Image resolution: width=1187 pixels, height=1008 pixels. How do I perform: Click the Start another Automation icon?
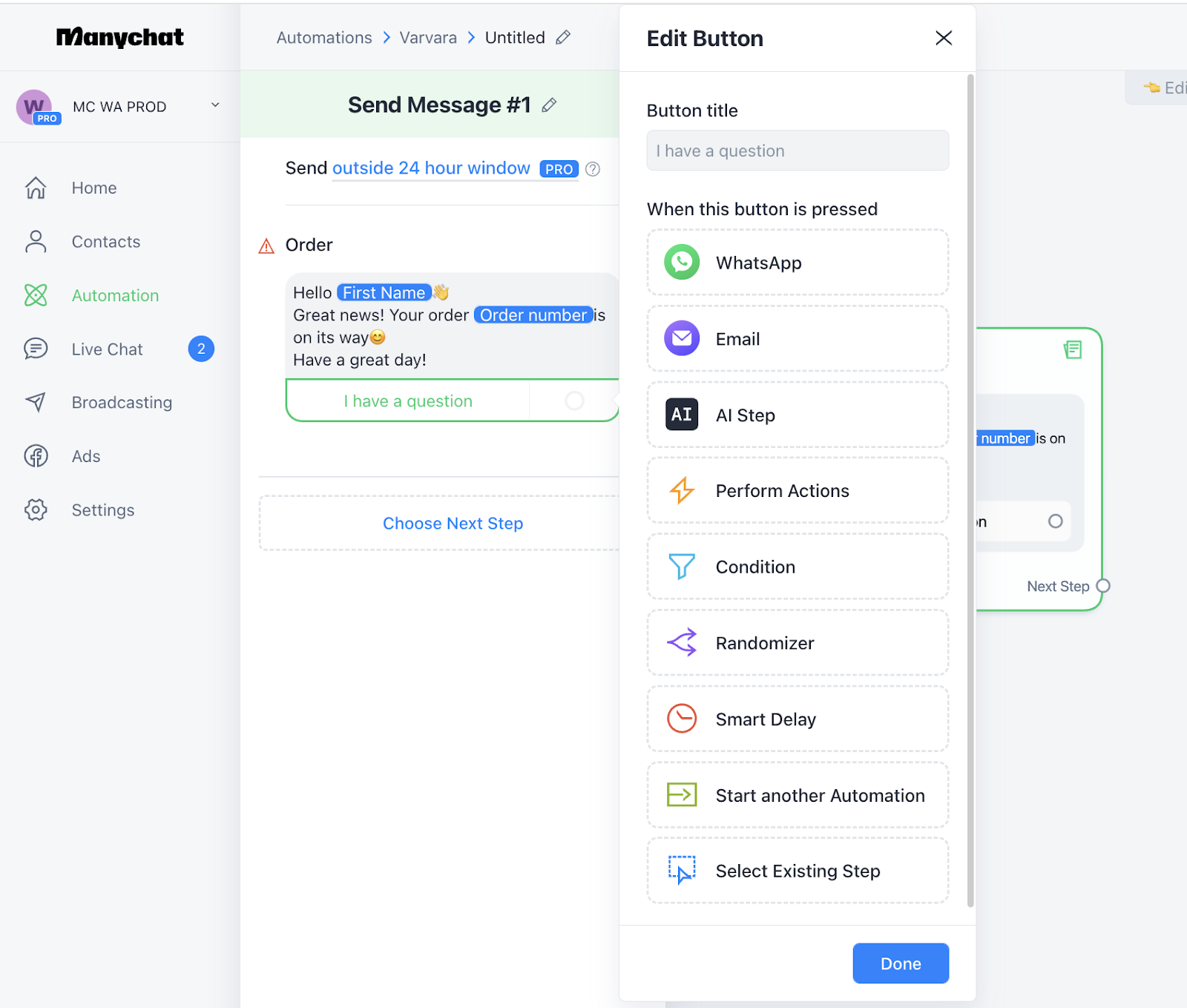[x=681, y=795]
